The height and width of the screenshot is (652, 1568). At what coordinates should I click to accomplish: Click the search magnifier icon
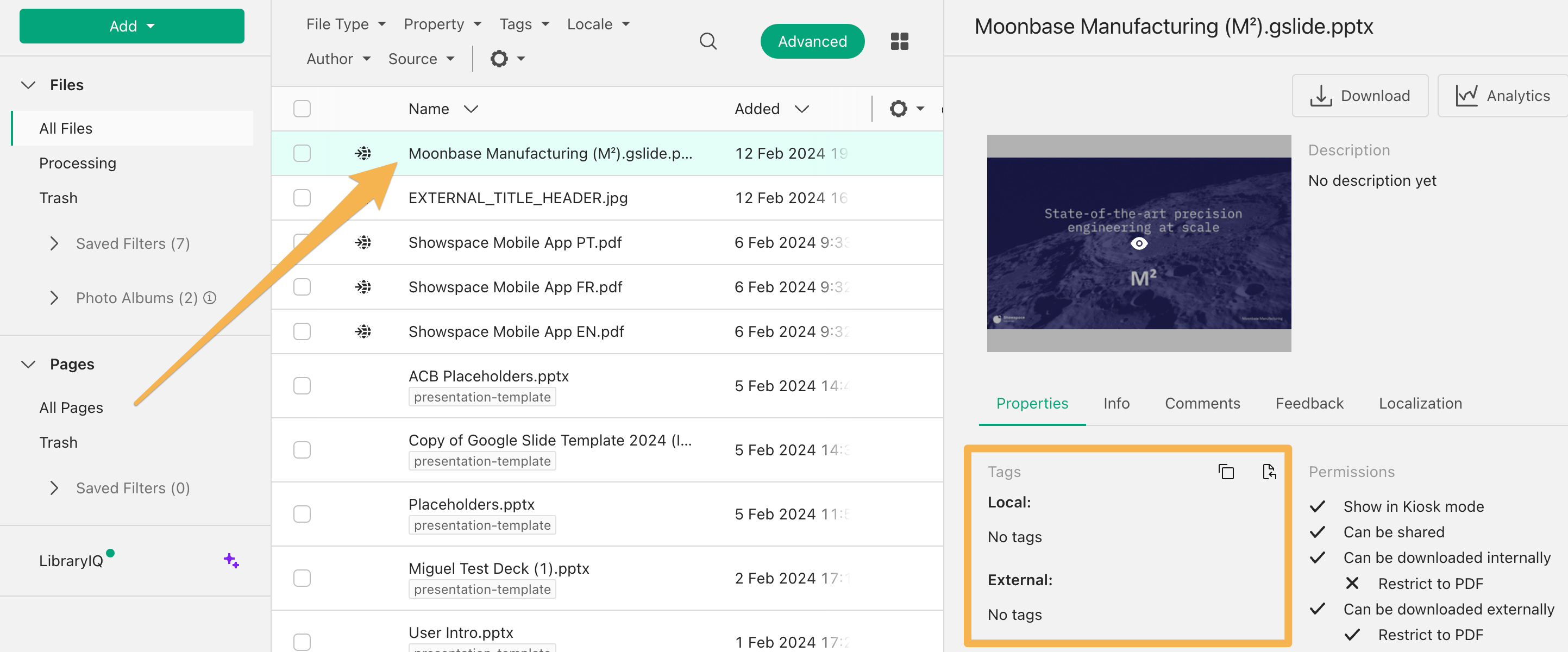click(x=708, y=41)
